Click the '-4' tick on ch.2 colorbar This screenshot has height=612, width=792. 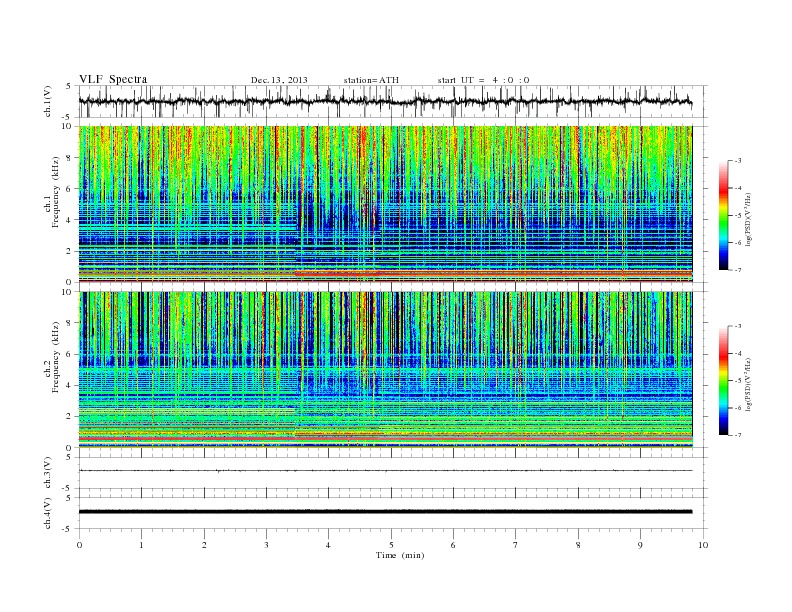tap(738, 353)
